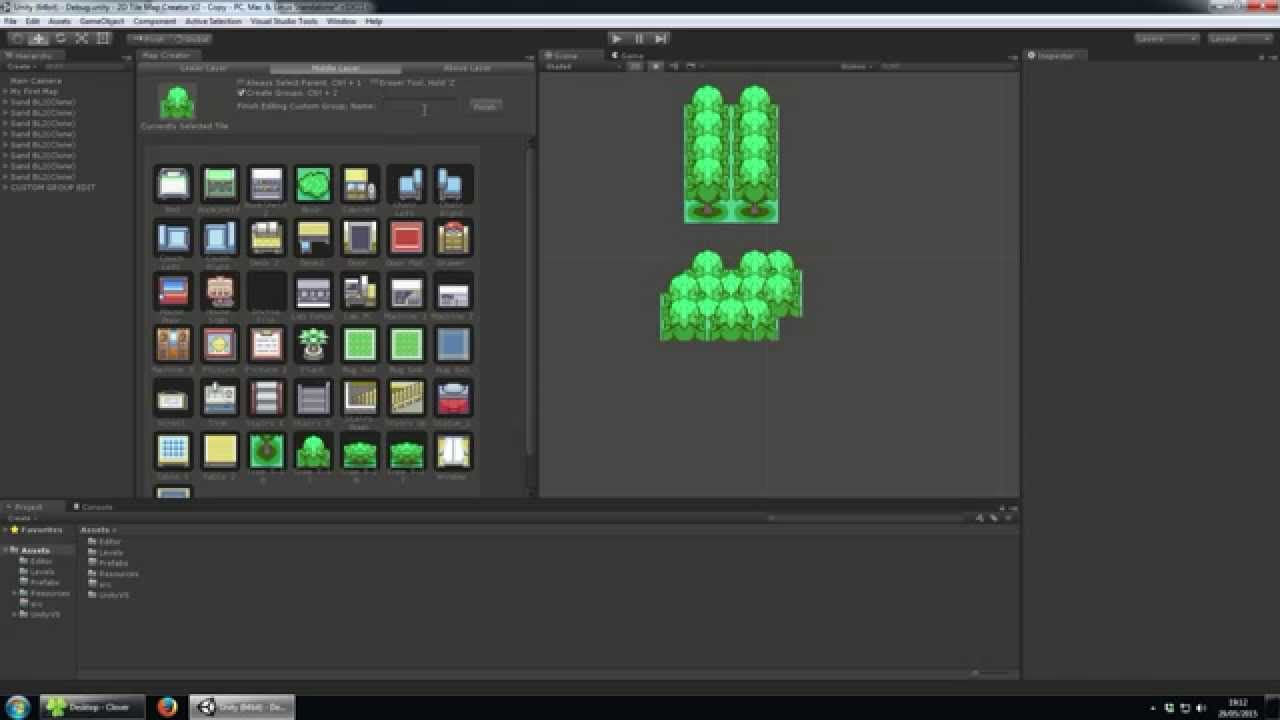The image size is (1280, 720).
Task: Pick the Drawer tile with red top
Action: (x=454, y=238)
